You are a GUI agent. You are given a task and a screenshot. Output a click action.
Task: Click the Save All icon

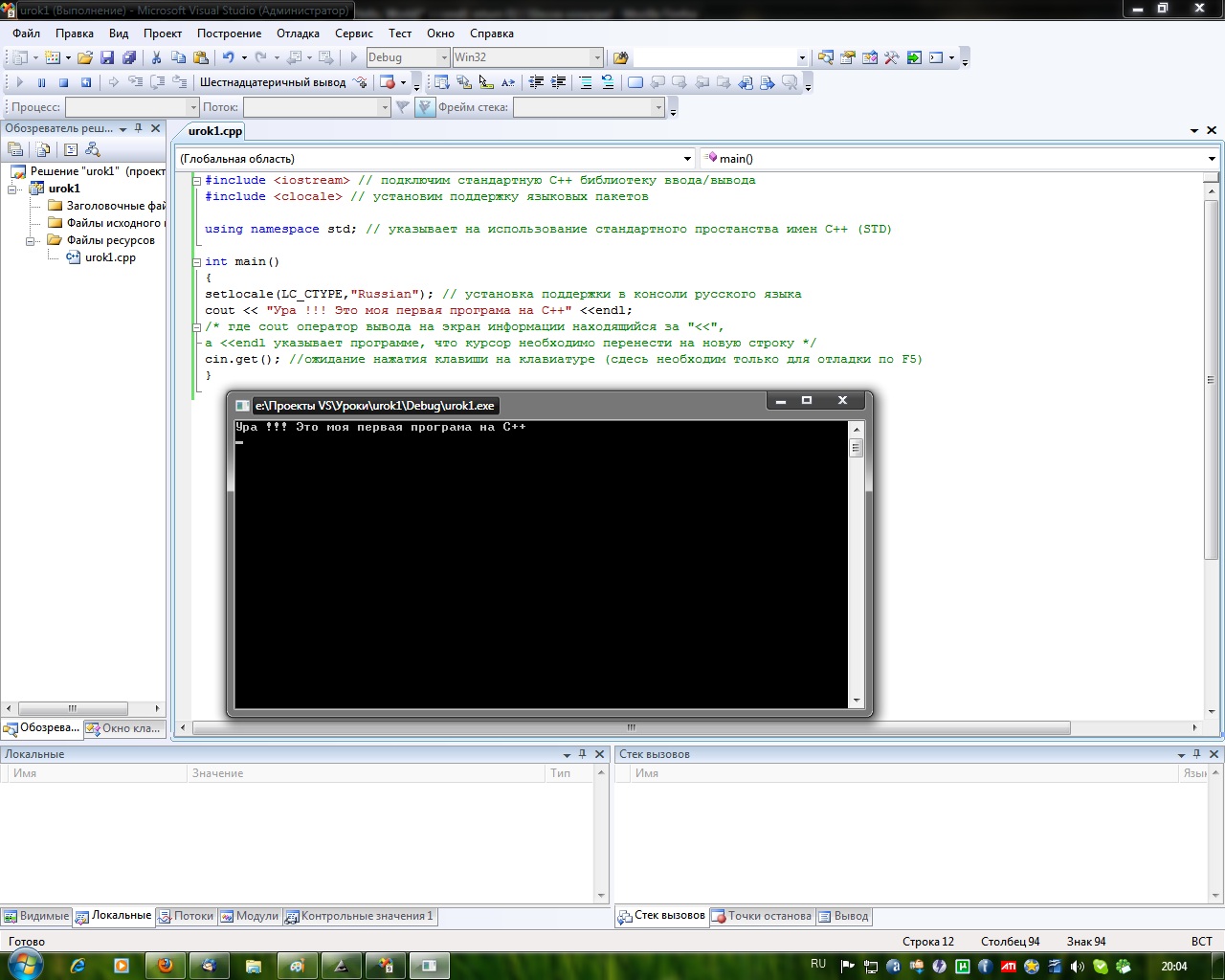click(x=129, y=57)
